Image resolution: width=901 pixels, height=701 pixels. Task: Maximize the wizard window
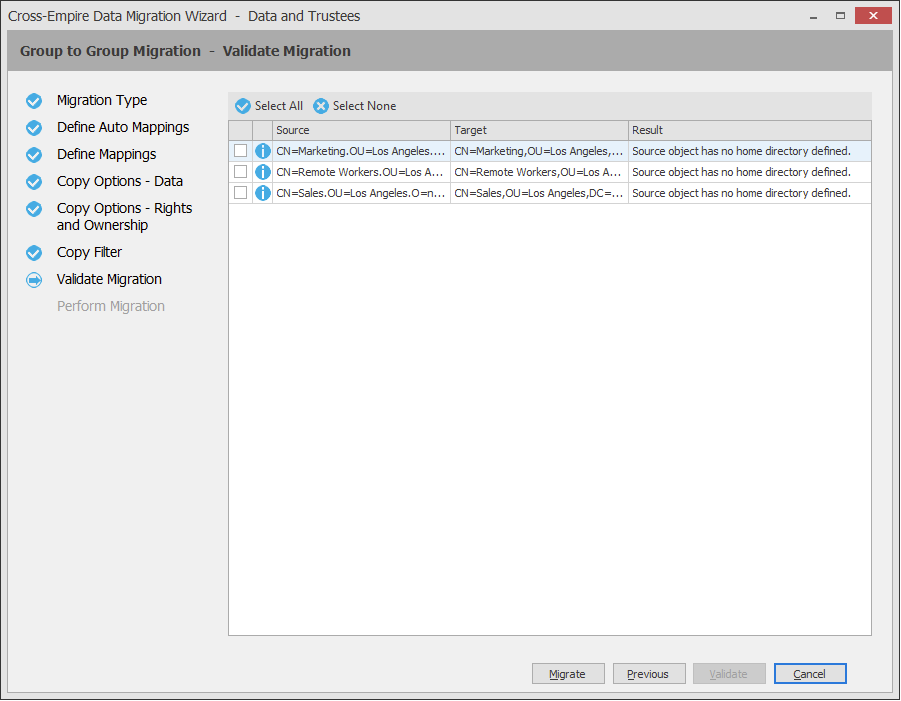[840, 16]
